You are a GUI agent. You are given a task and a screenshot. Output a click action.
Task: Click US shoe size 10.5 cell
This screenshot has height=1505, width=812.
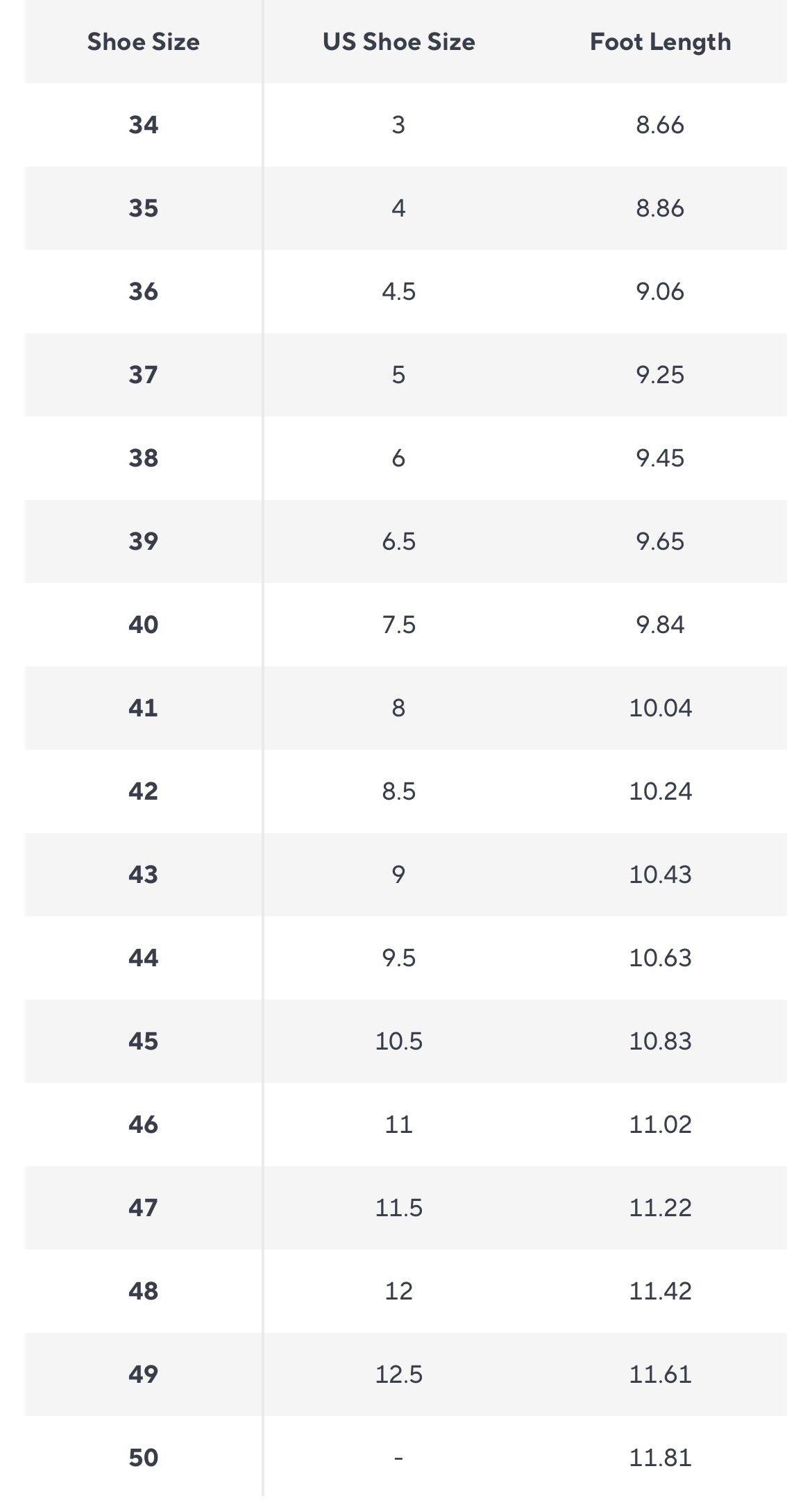tap(398, 1041)
